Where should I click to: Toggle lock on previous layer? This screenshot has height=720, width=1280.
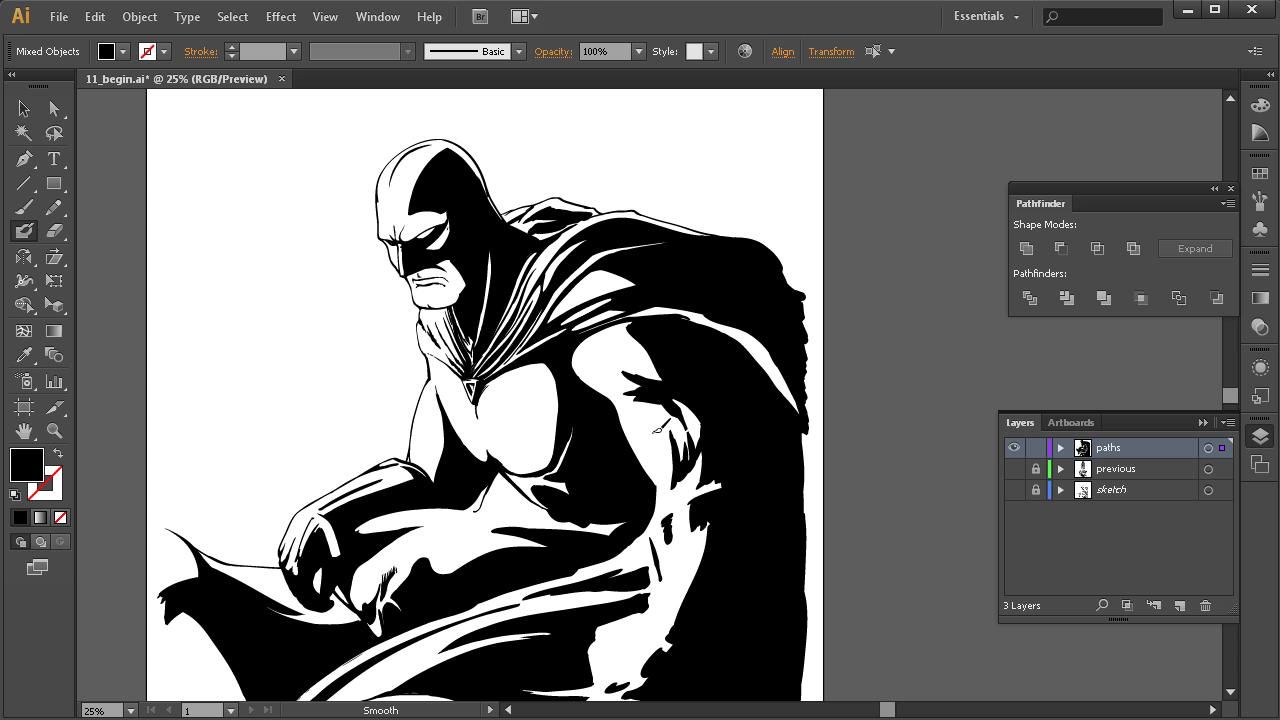coord(1036,469)
